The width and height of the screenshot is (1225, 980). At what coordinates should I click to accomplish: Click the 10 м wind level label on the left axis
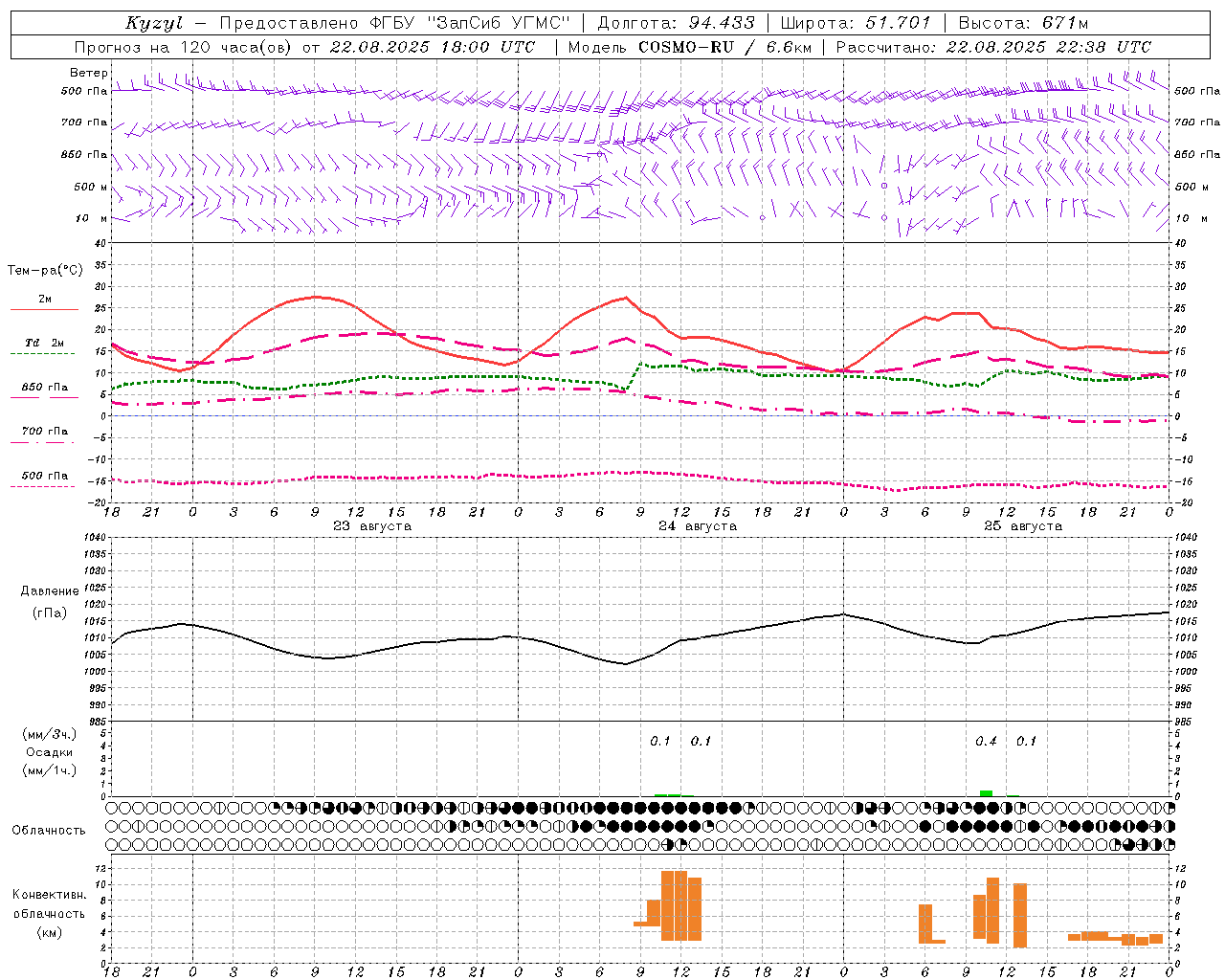pos(92,219)
